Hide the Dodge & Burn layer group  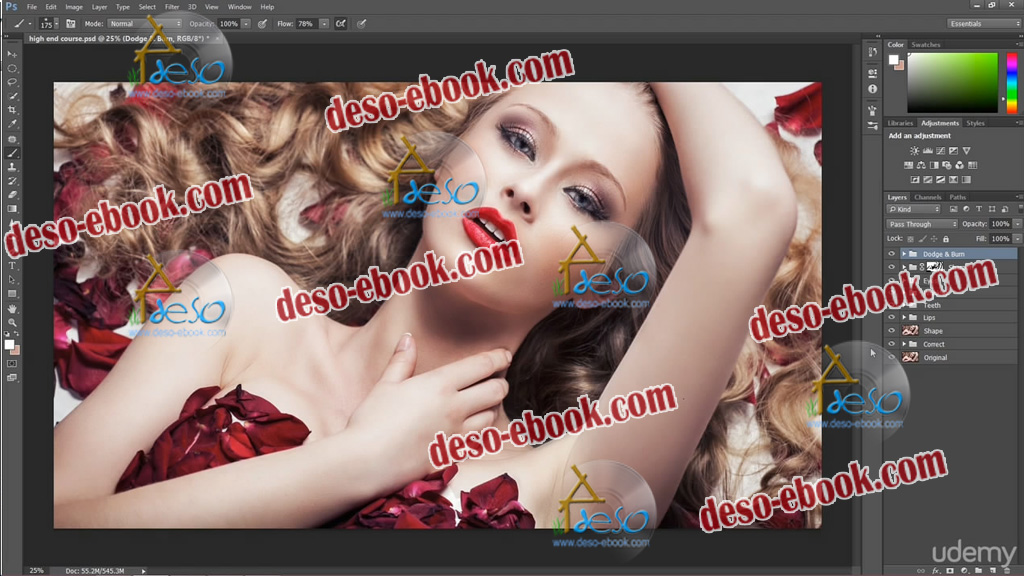click(891, 254)
